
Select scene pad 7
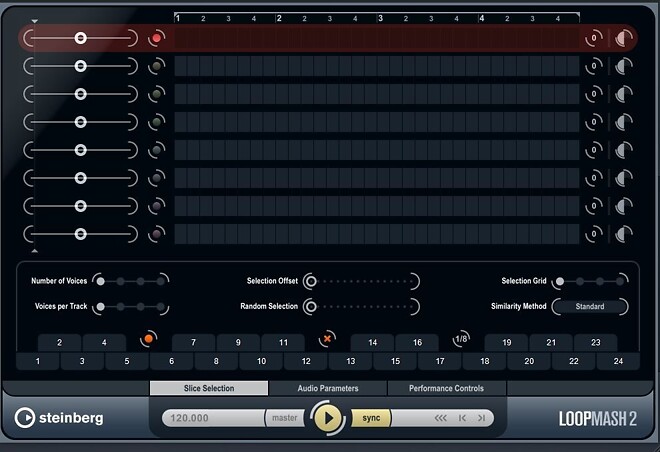click(193, 342)
